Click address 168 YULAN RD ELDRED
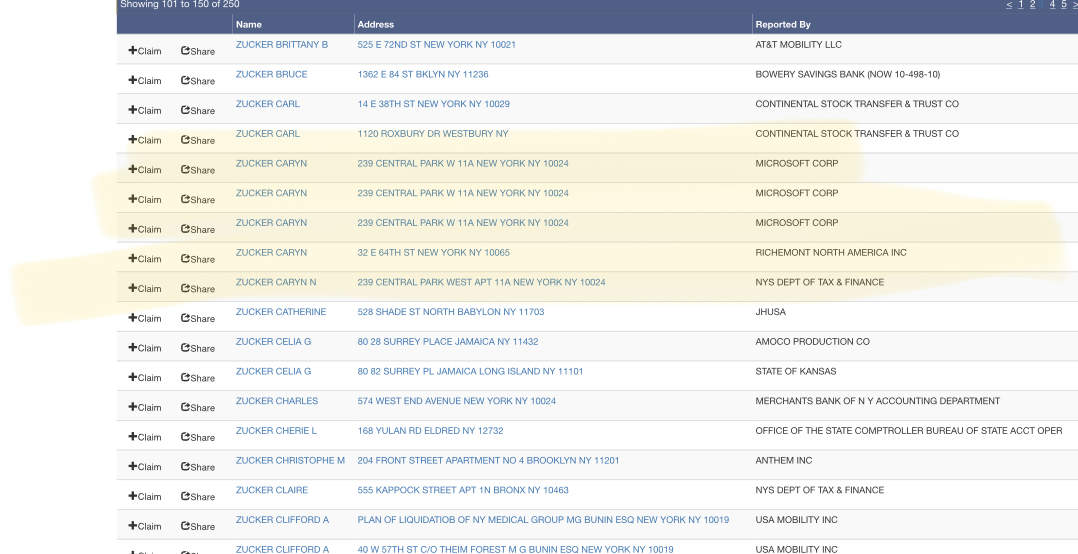 coord(430,431)
